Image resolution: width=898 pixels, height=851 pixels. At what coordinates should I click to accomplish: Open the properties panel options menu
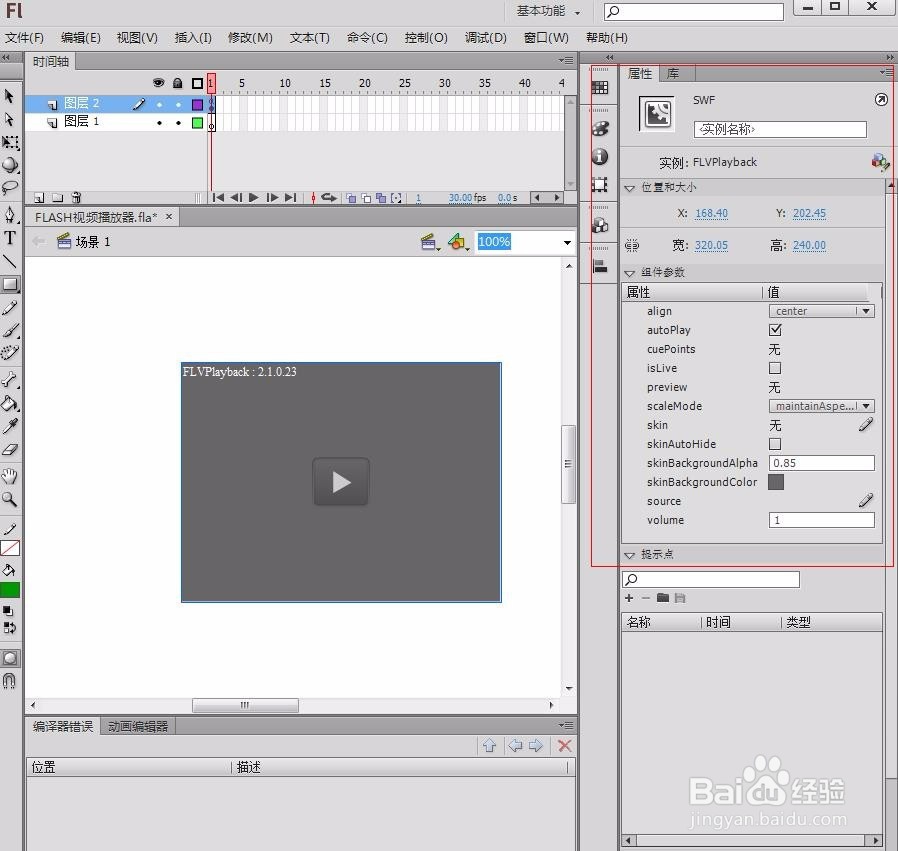(886, 72)
